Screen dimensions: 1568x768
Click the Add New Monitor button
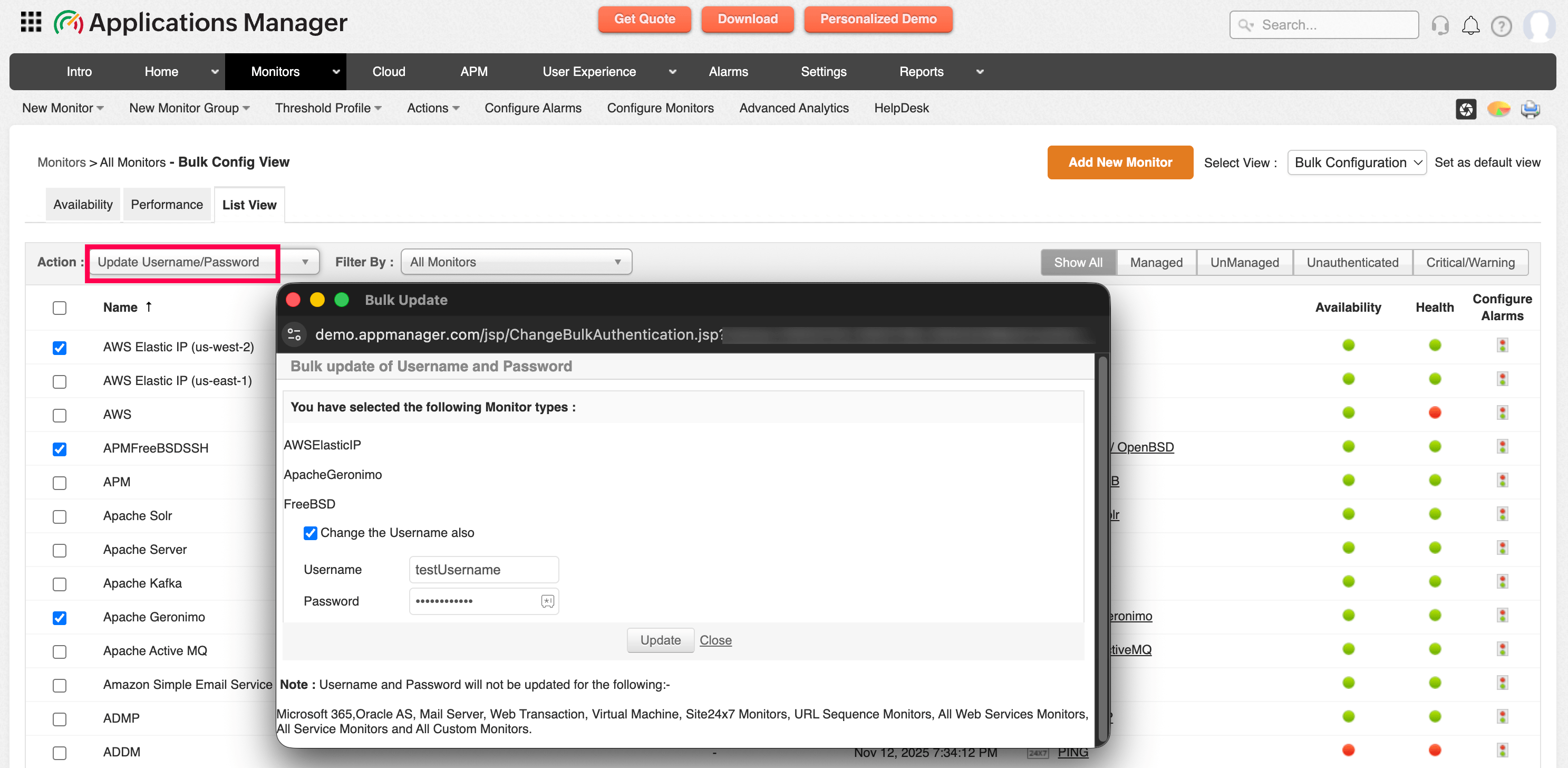pyautogui.click(x=1120, y=162)
